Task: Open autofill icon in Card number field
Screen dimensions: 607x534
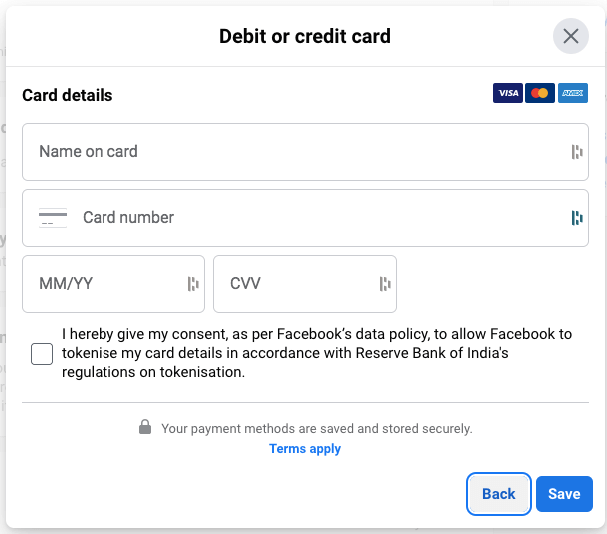Action: pyautogui.click(x=577, y=218)
